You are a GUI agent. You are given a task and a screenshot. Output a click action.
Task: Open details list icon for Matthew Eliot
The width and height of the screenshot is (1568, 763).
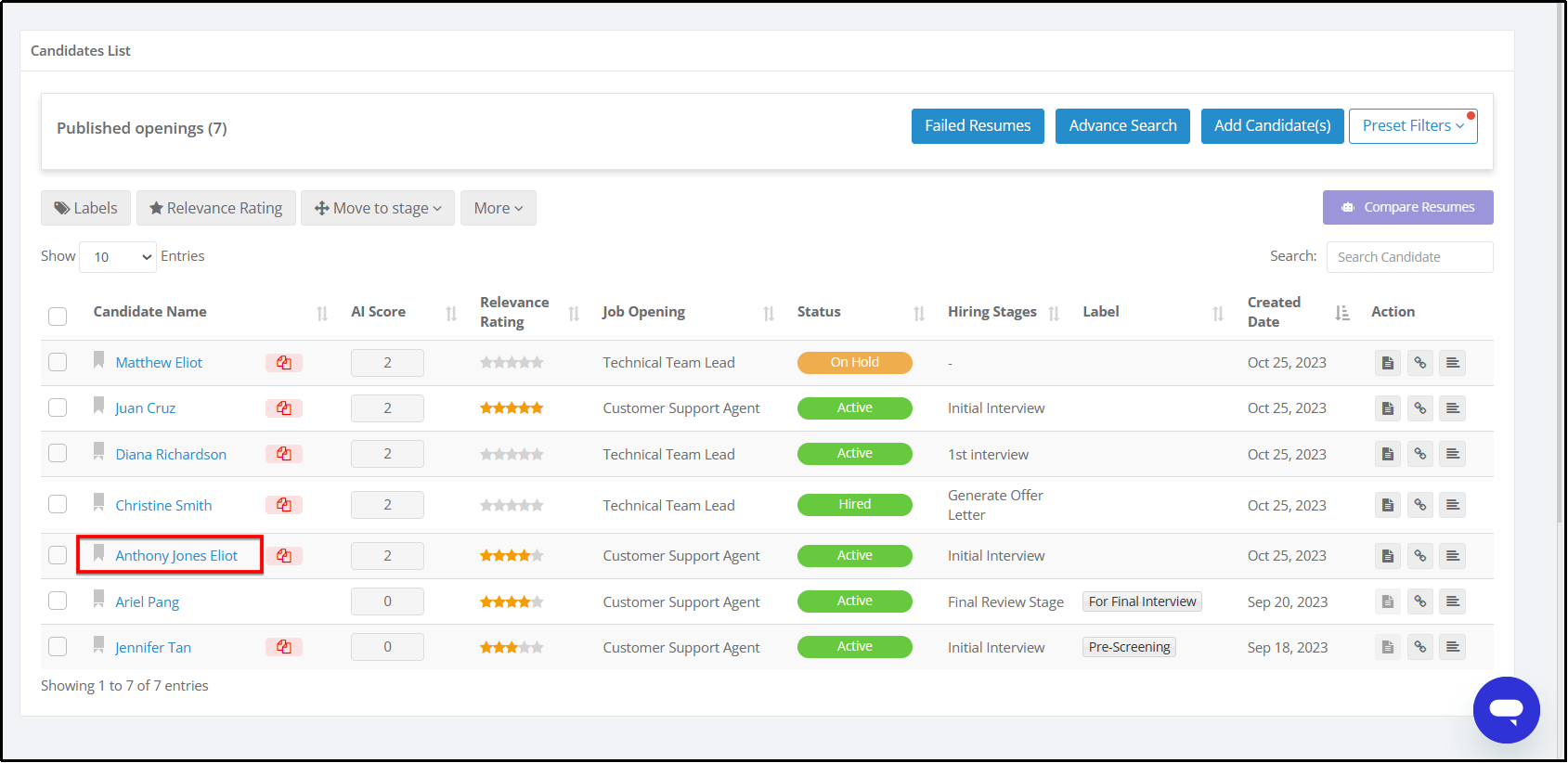pos(1453,363)
